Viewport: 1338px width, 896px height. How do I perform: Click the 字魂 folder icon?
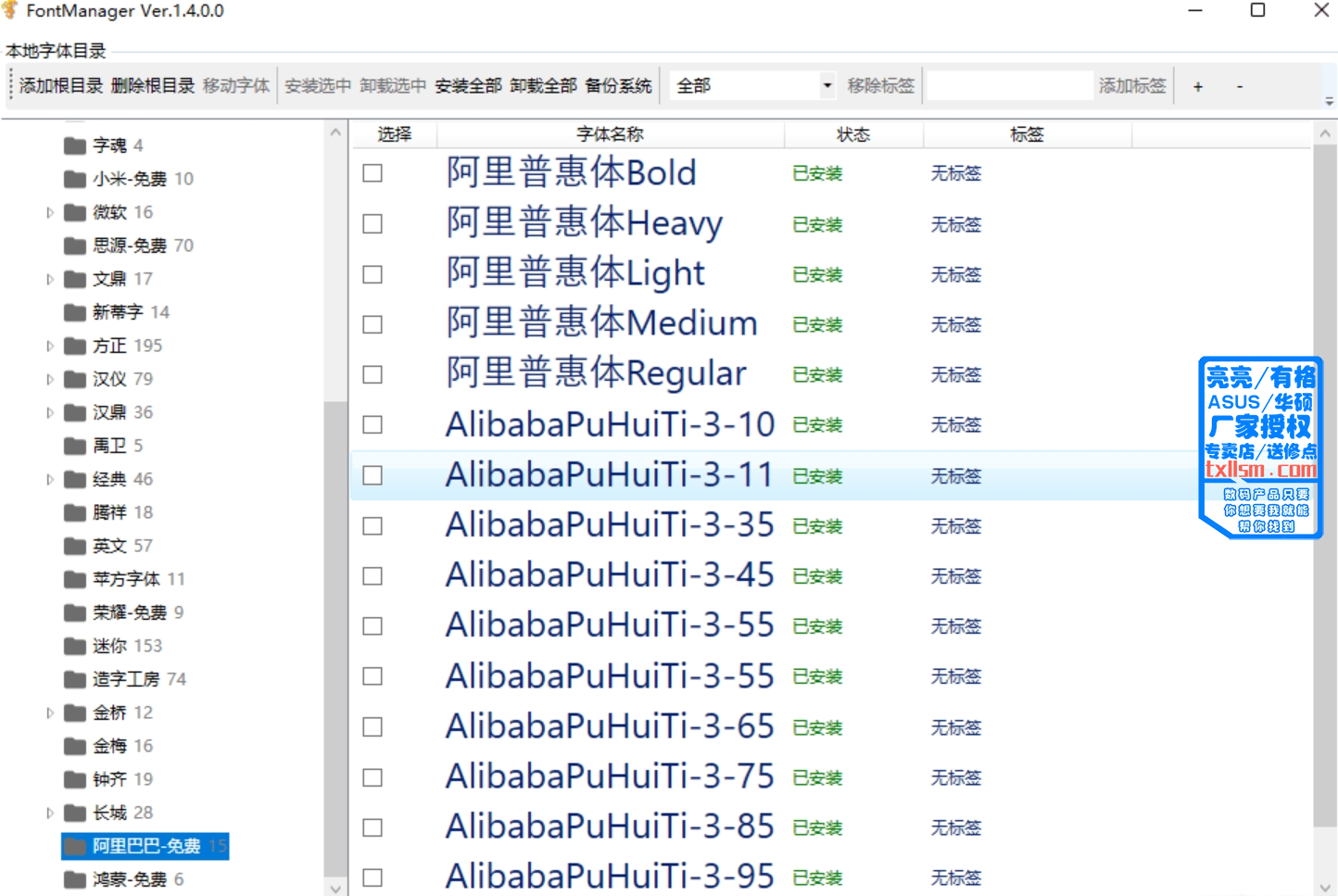click(75, 145)
